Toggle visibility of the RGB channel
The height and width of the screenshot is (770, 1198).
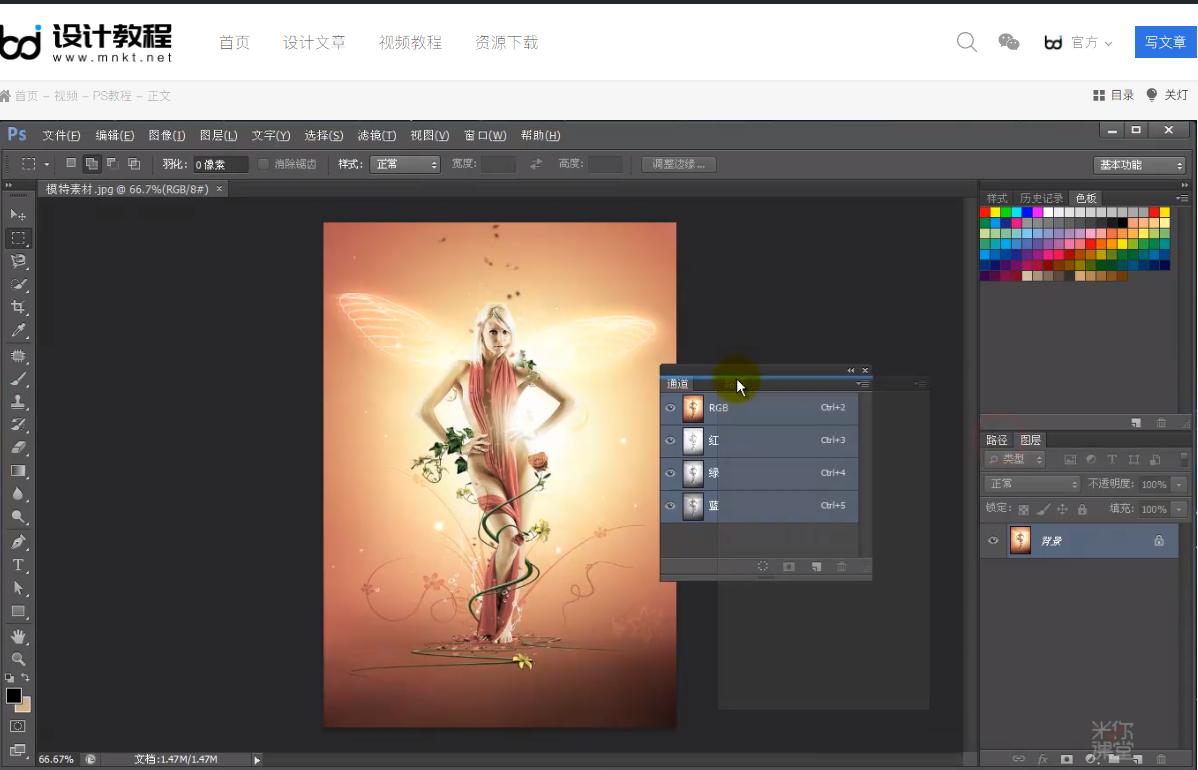(x=670, y=407)
